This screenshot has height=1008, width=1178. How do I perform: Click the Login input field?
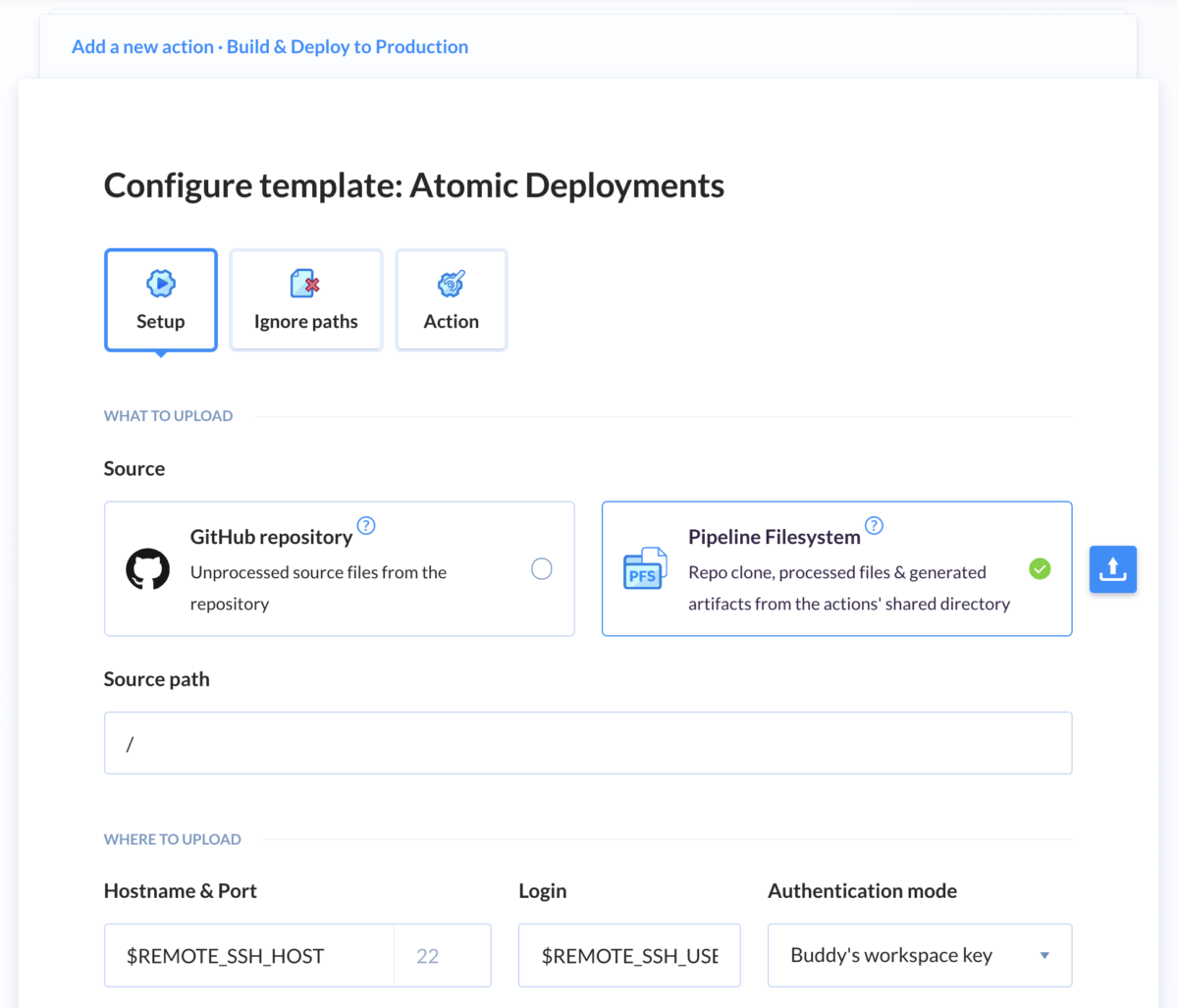[629, 955]
